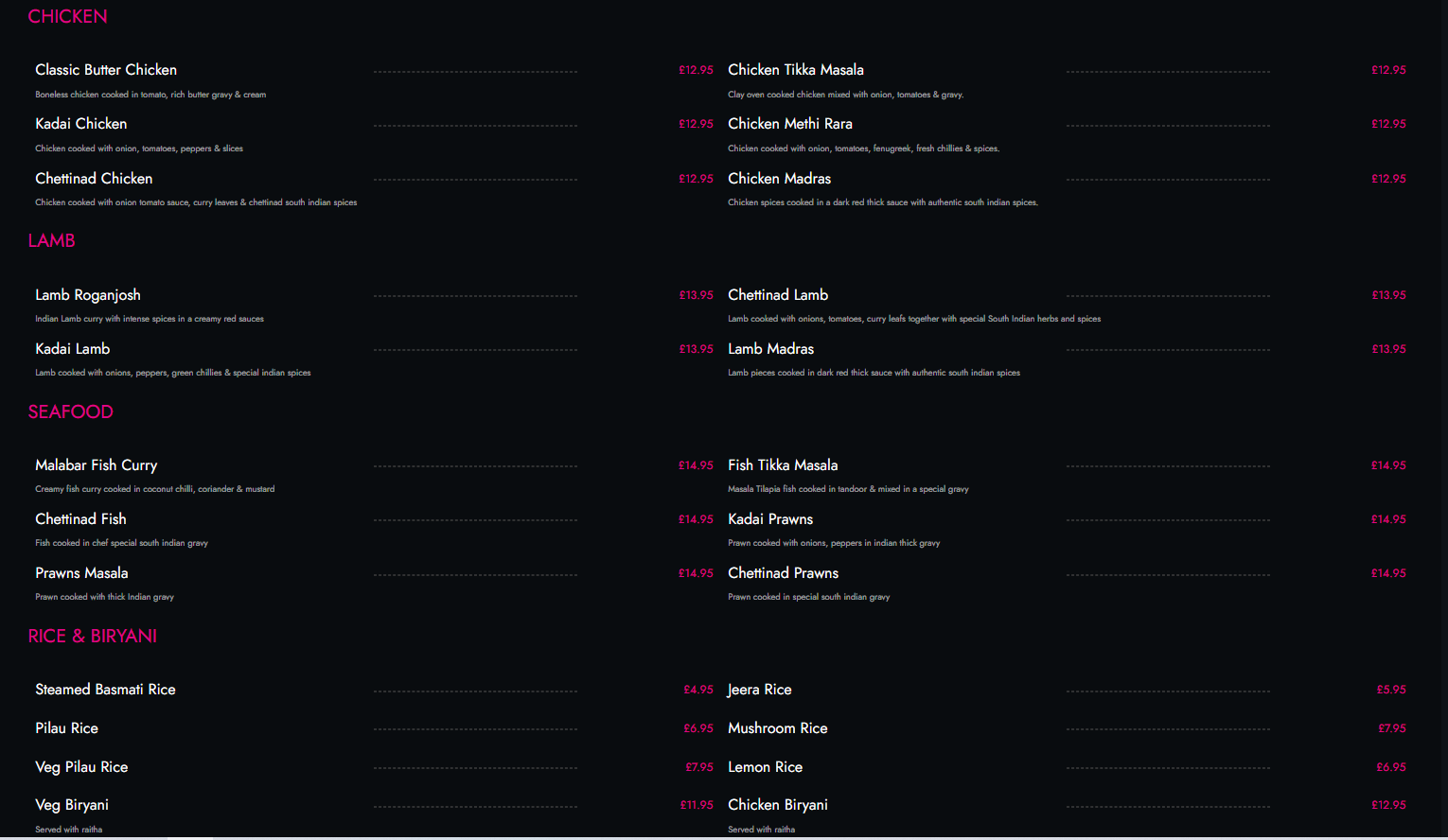The height and width of the screenshot is (840, 1448).
Task: Click the RICE & BIRYANI section heading
Action: [x=92, y=637]
